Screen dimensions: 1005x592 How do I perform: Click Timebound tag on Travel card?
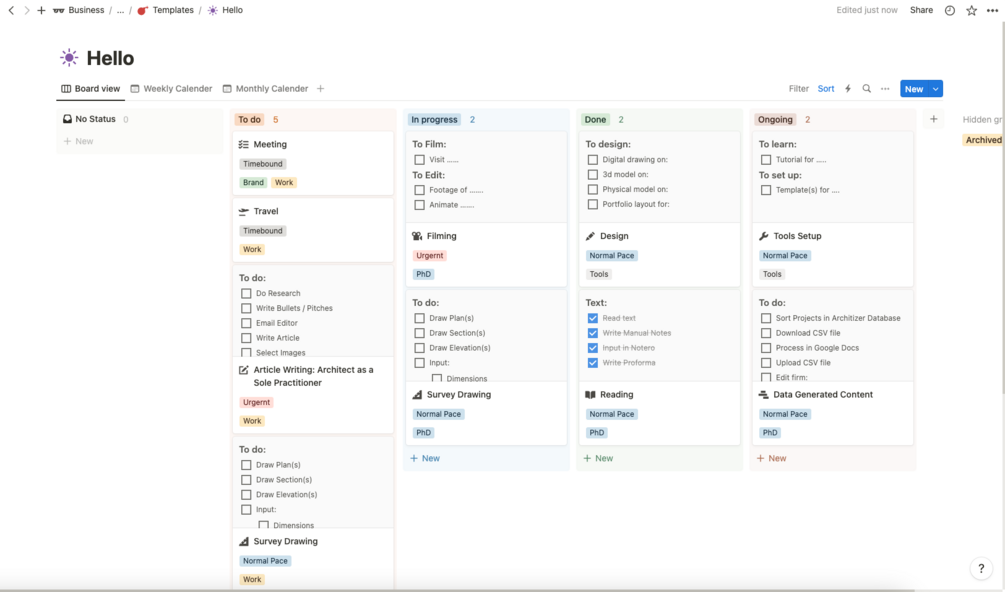(263, 231)
